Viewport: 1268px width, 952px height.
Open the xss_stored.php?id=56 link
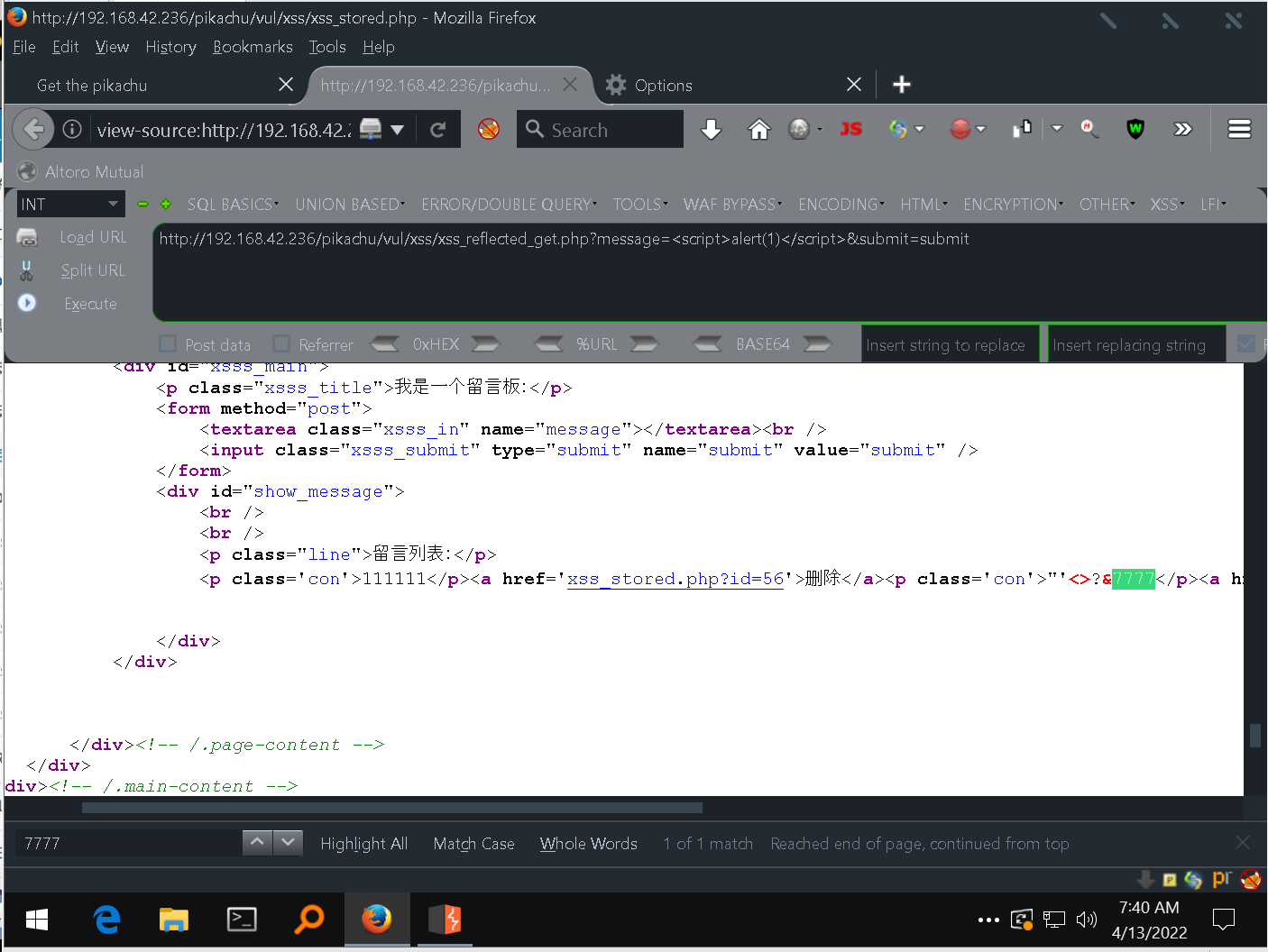tap(675, 579)
